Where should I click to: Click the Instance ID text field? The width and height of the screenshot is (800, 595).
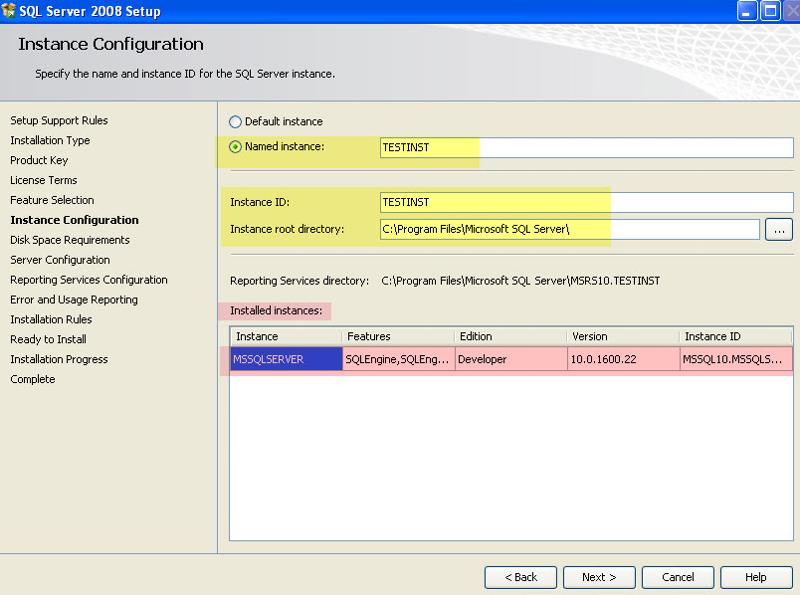click(x=587, y=203)
